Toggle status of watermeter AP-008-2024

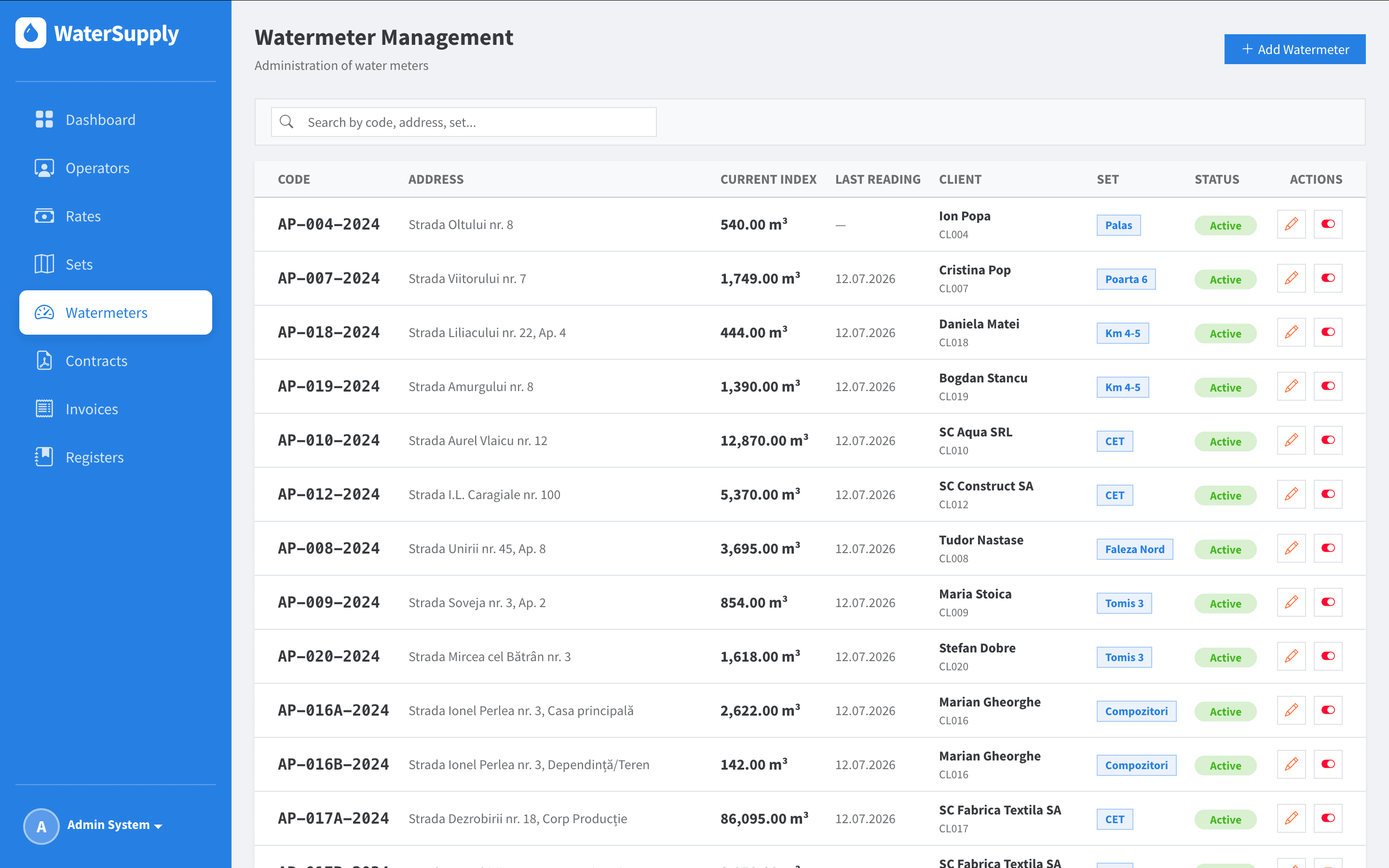1328,548
